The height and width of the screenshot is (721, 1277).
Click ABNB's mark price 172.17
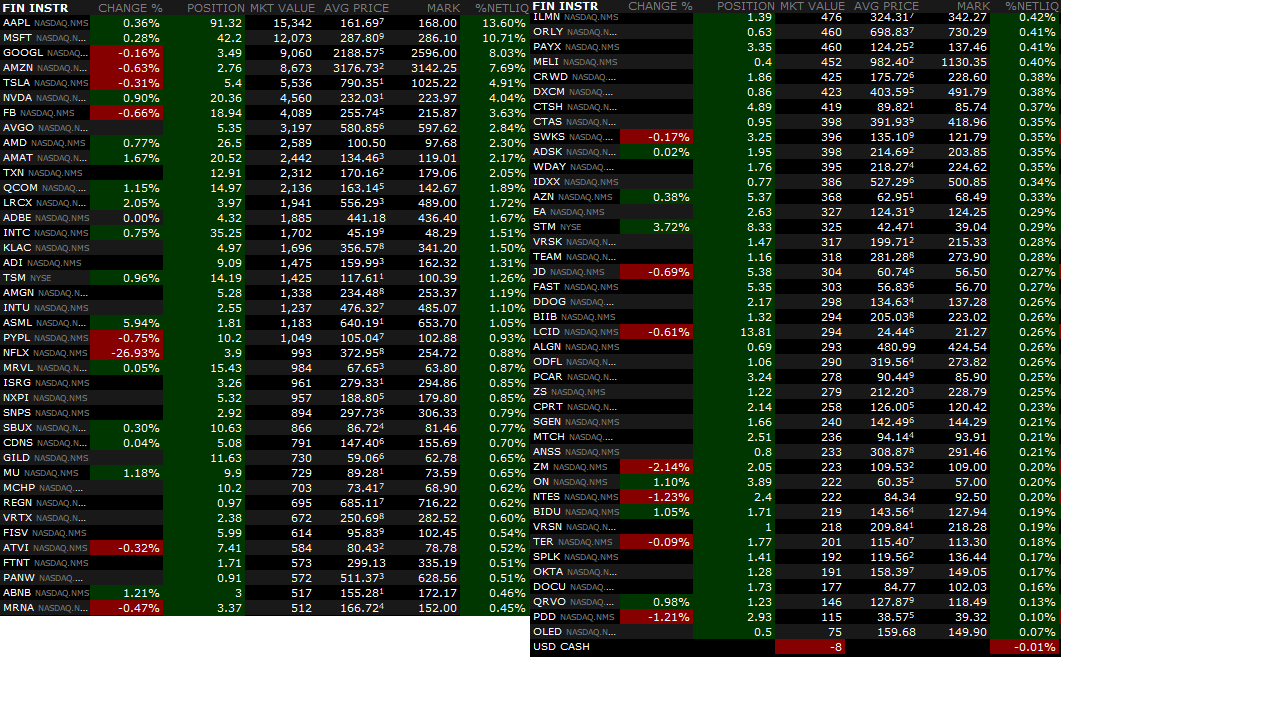[x=426, y=592]
